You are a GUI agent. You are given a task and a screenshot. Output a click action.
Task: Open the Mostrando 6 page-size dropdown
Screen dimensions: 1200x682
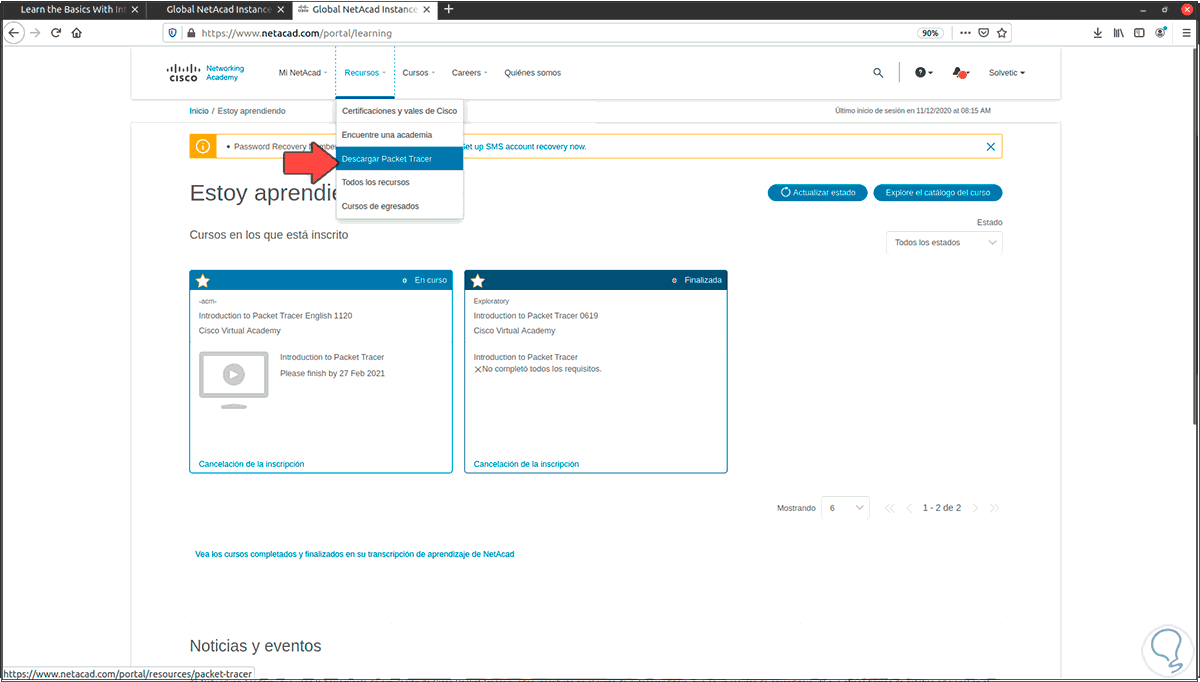(845, 508)
